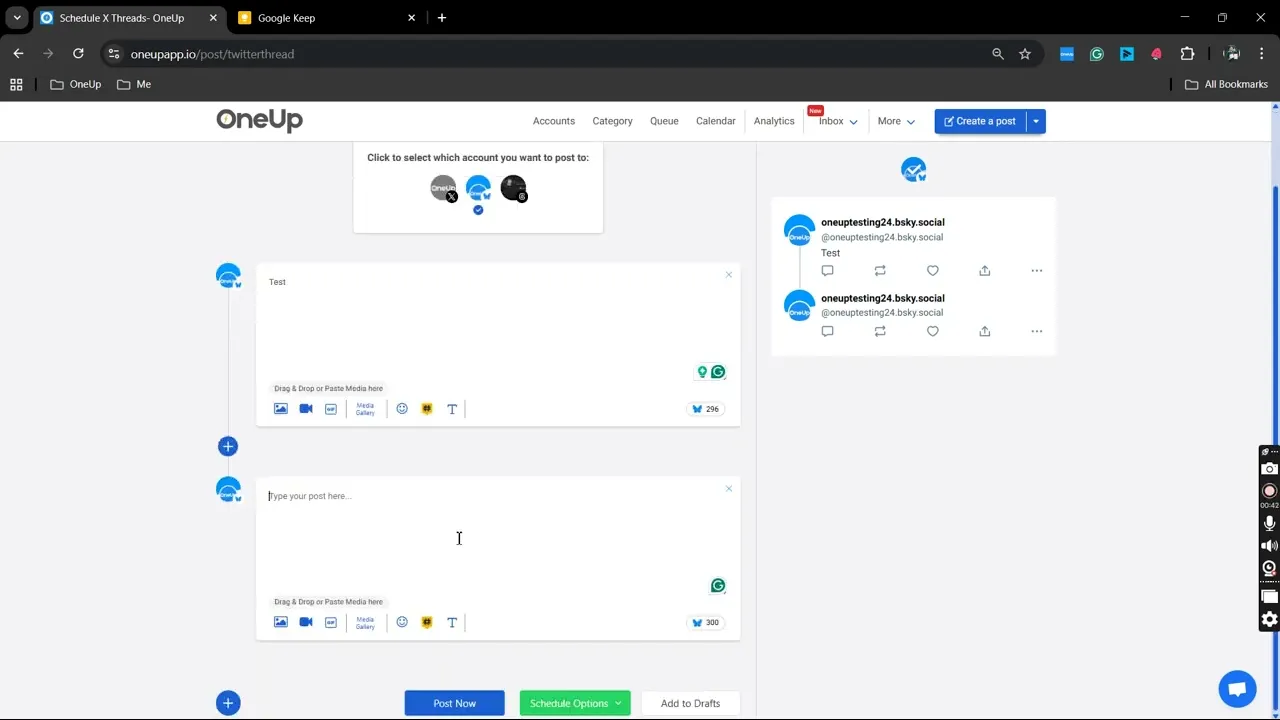Screen dimensions: 1280x720
Task: Add an image to the empty second post
Action: 281,622
